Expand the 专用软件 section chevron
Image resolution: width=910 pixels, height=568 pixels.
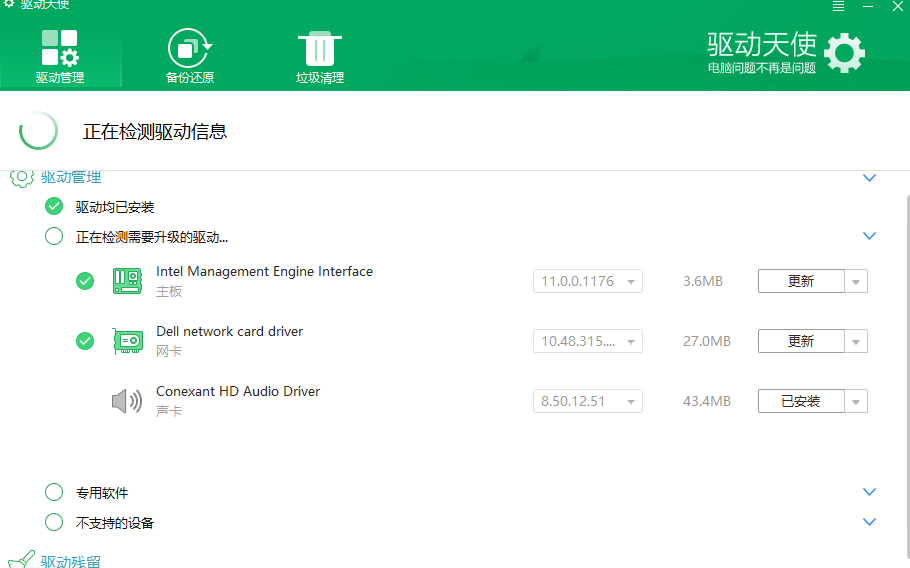869,492
